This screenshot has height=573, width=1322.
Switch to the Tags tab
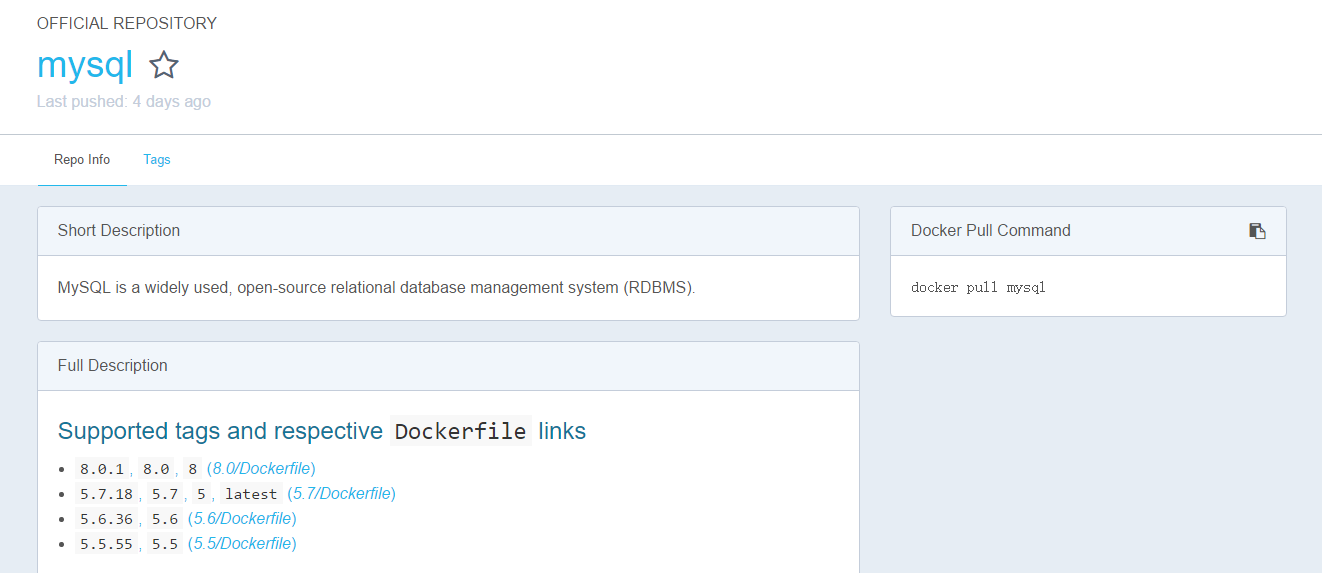tap(157, 160)
